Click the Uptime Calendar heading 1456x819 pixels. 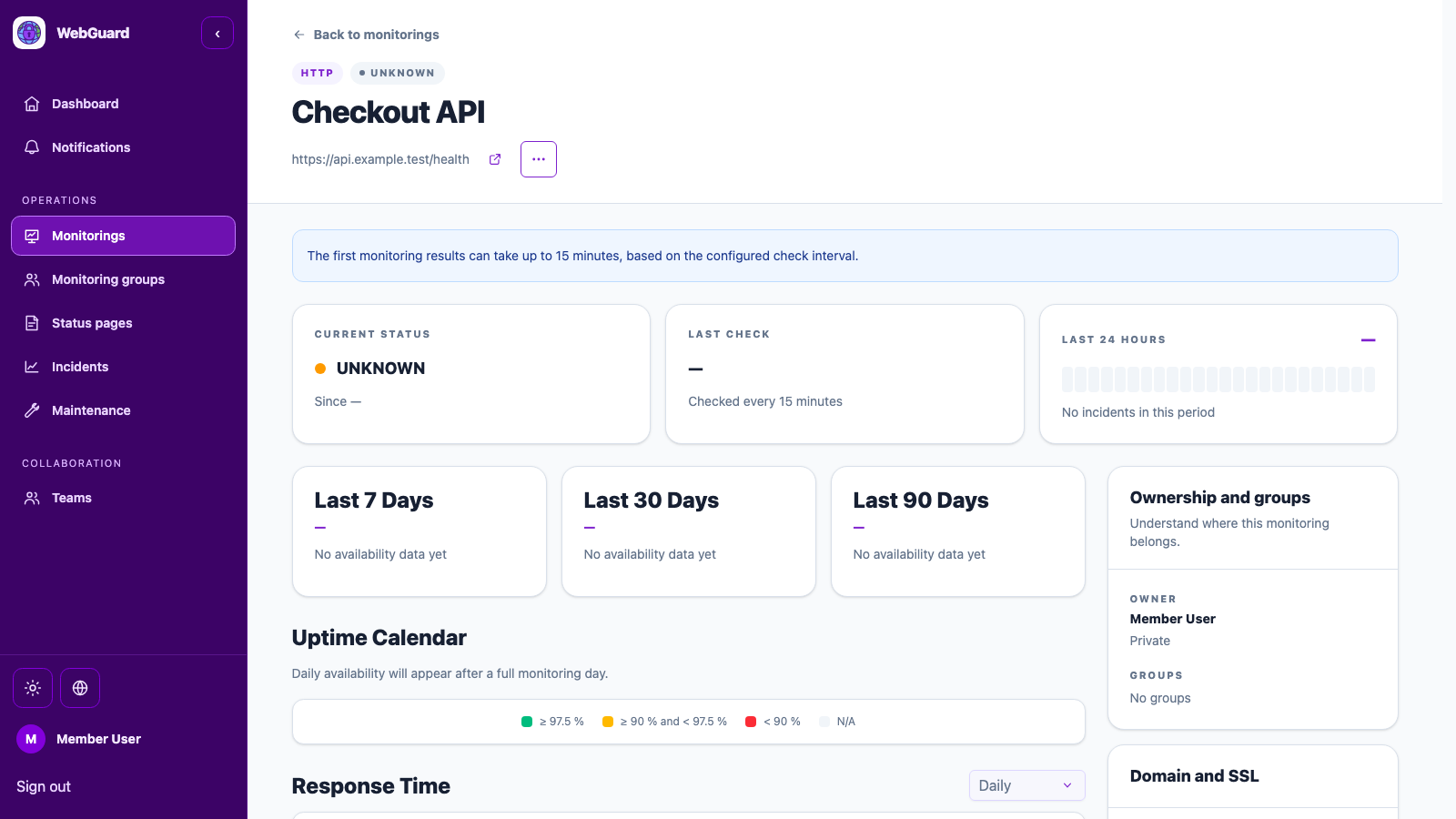[379, 638]
